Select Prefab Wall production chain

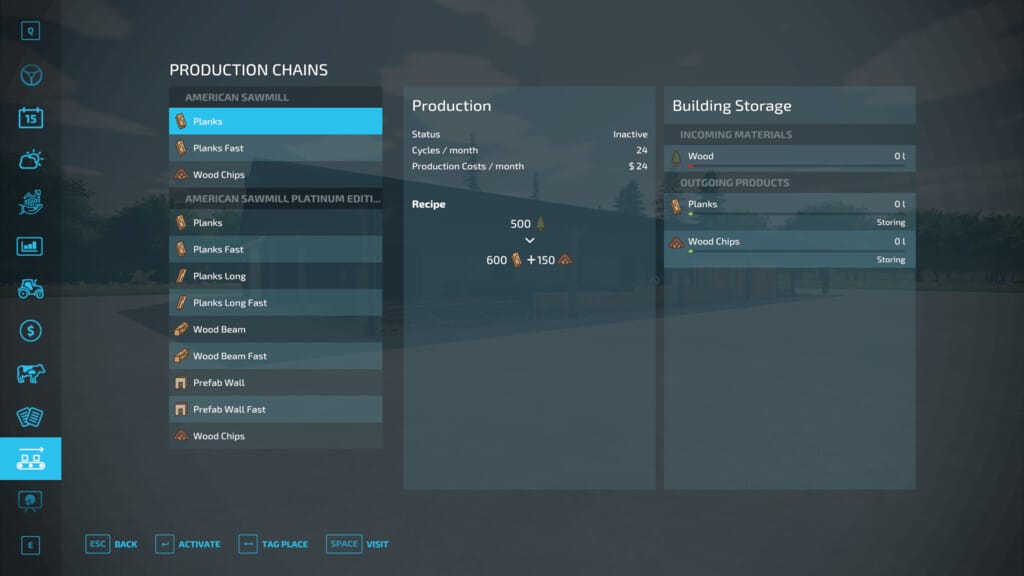pos(275,383)
